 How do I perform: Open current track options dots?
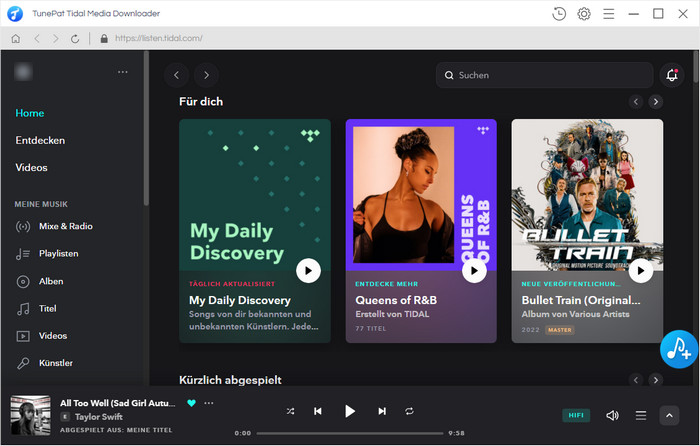click(208, 403)
